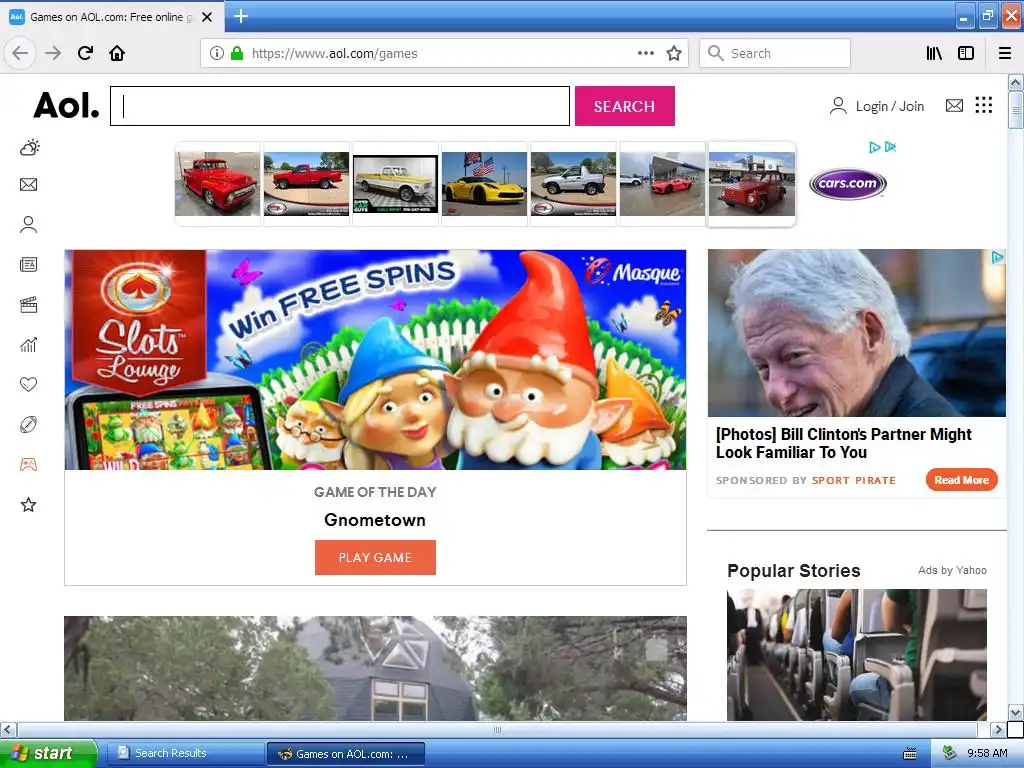Open a new tab with plus button
The width and height of the screenshot is (1024, 768).
click(240, 16)
